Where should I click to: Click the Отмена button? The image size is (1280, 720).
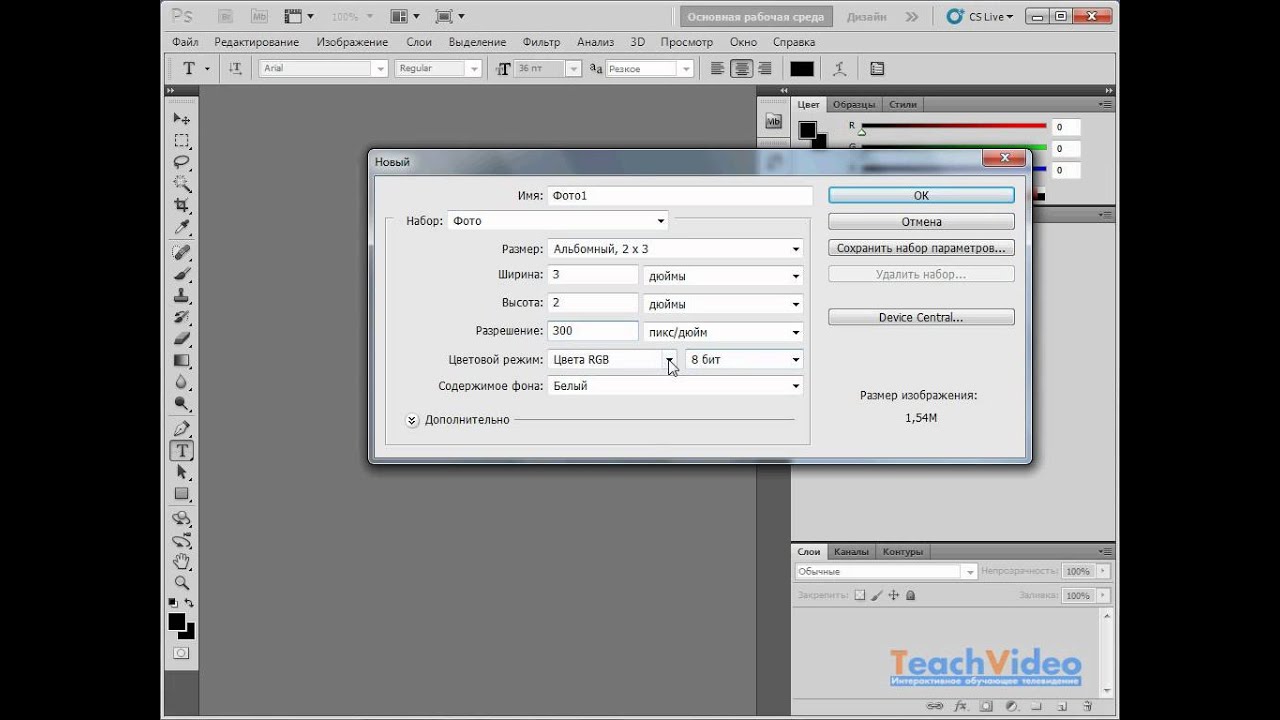pos(921,222)
